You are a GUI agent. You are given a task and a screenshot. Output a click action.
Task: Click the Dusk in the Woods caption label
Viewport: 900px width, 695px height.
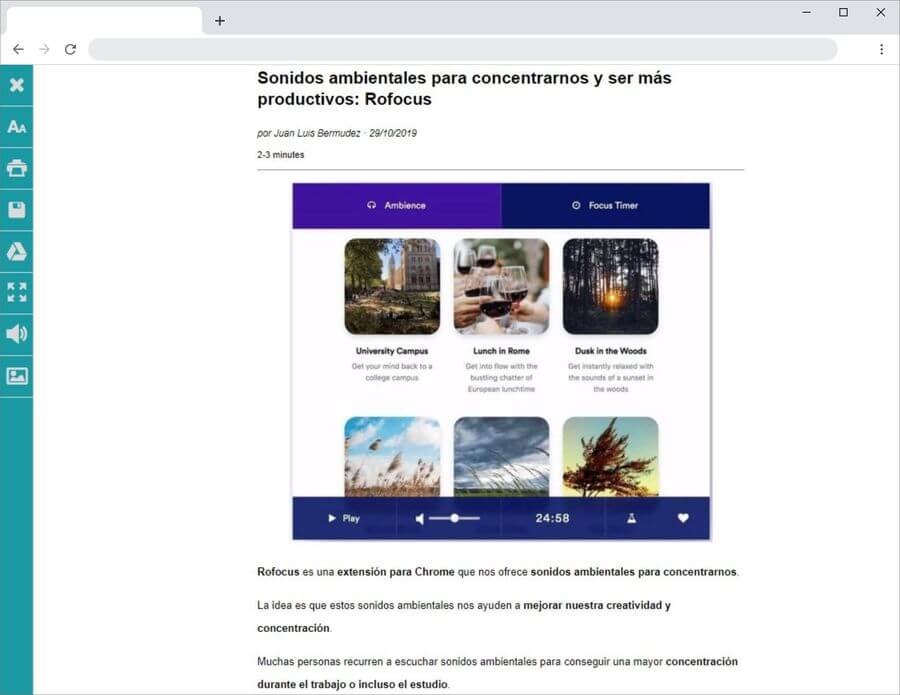pos(611,351)
